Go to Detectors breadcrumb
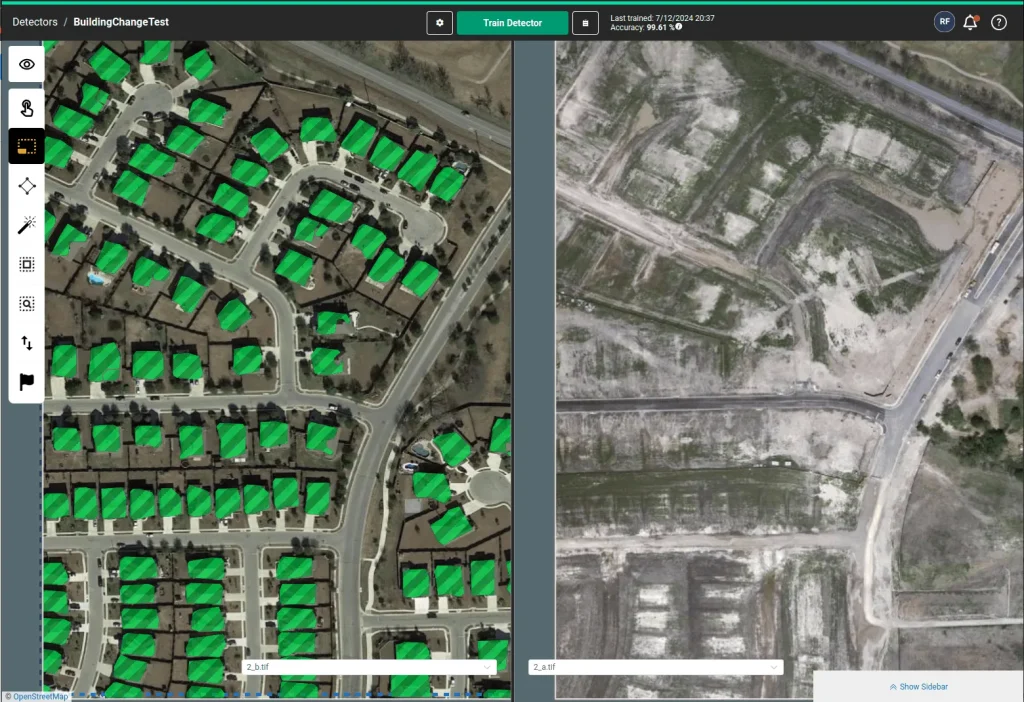This screenshot has width=1024, height=702. (x=35, y=22)
